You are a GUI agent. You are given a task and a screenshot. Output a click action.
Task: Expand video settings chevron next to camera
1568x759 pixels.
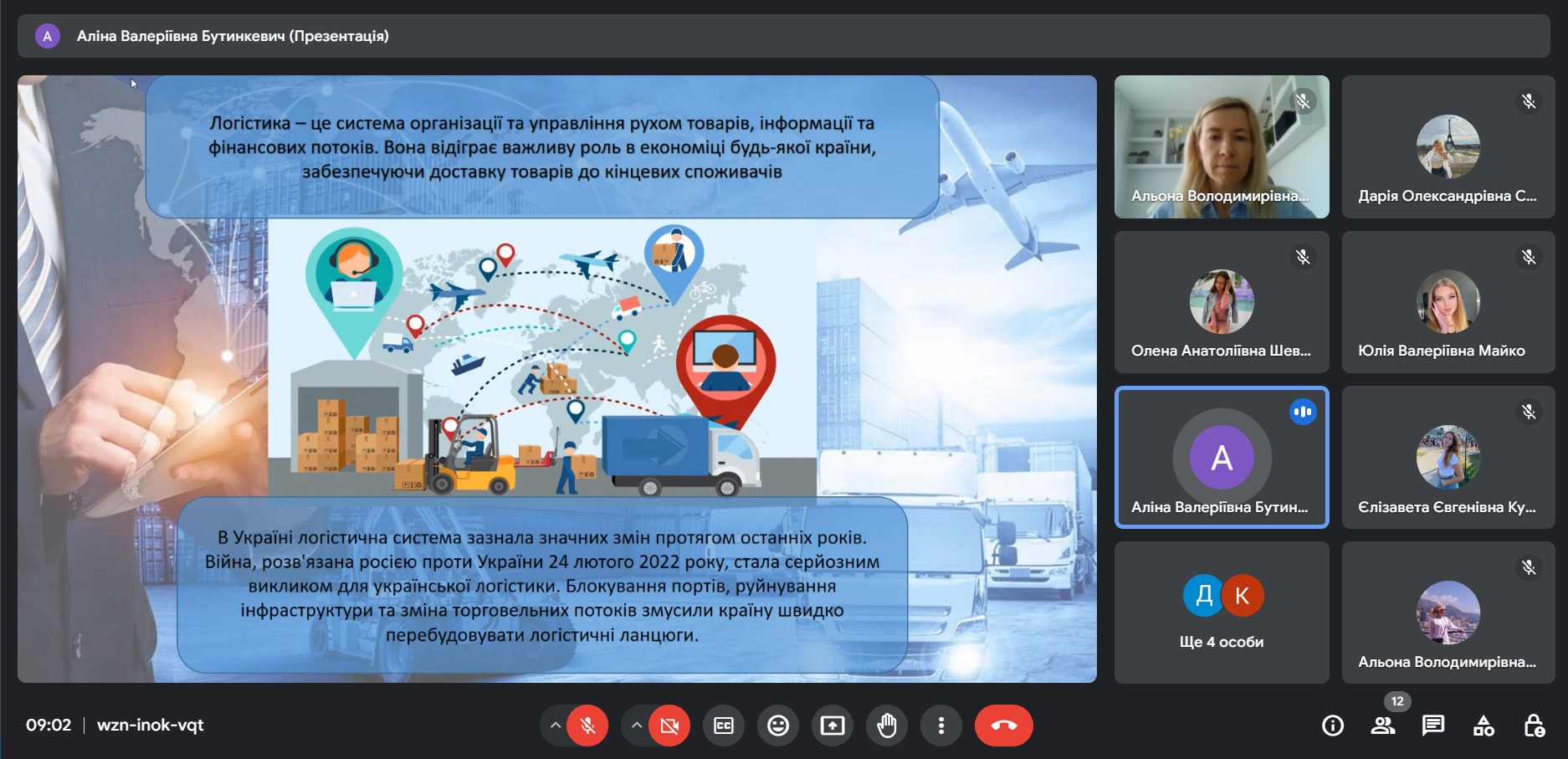tap(637, 726)
